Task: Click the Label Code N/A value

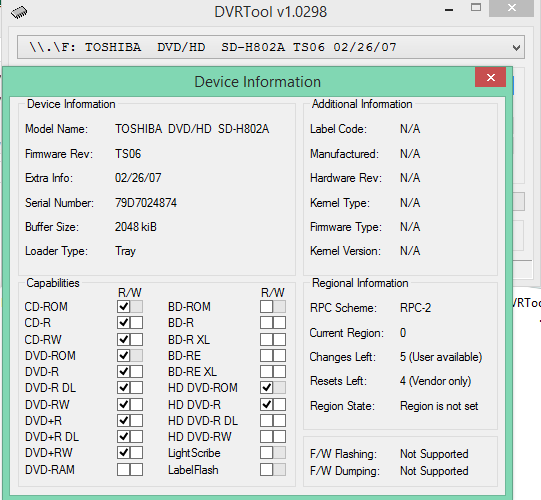Action: [410, 129]
